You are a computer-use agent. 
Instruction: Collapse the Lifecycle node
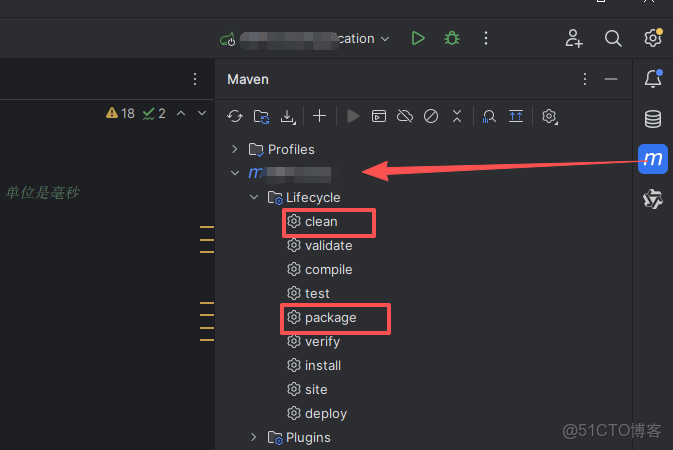tap(254, 197)
